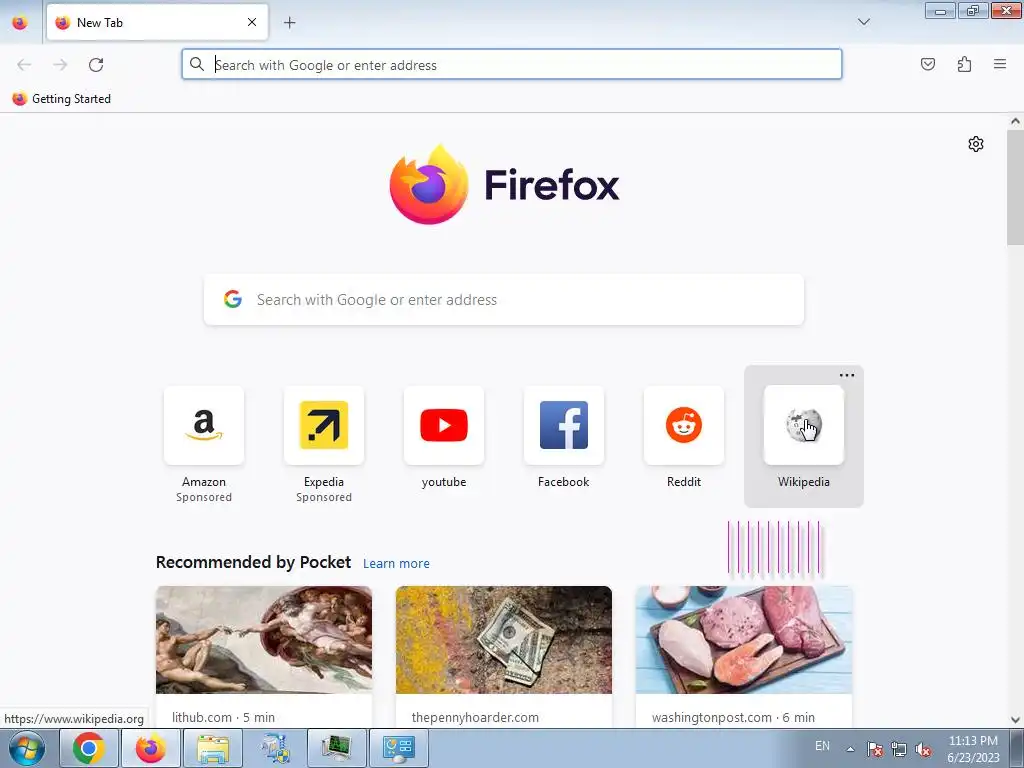The height and width of the screenshot is (768, 1024).
Task: Open the Extensions puzzle-piece icon
Action: pyautogui.click(x=965, y=64)
